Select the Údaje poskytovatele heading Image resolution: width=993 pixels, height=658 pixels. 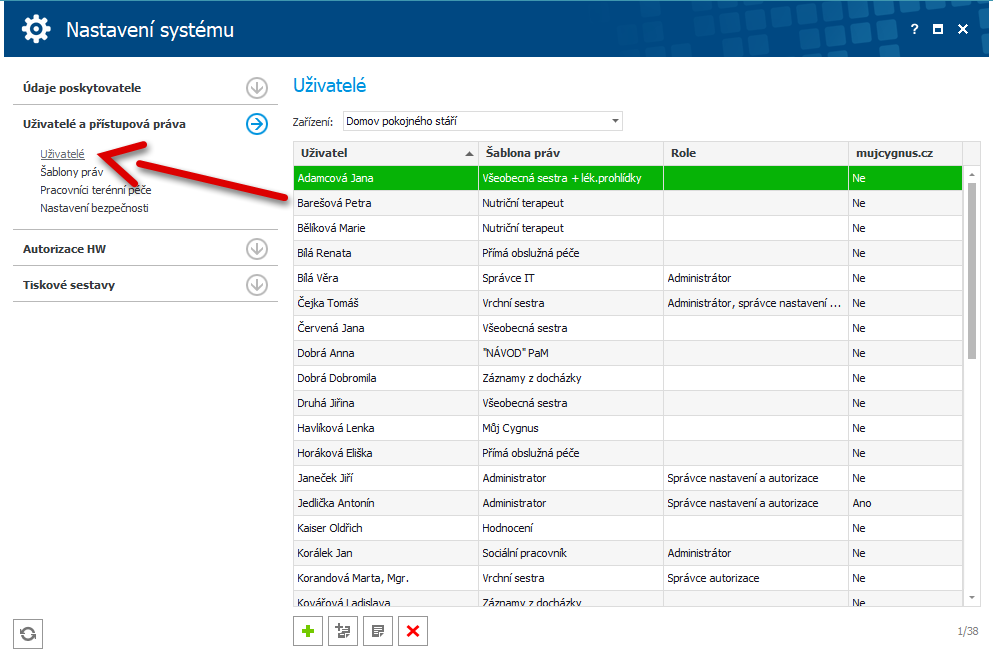pos(82,88)
